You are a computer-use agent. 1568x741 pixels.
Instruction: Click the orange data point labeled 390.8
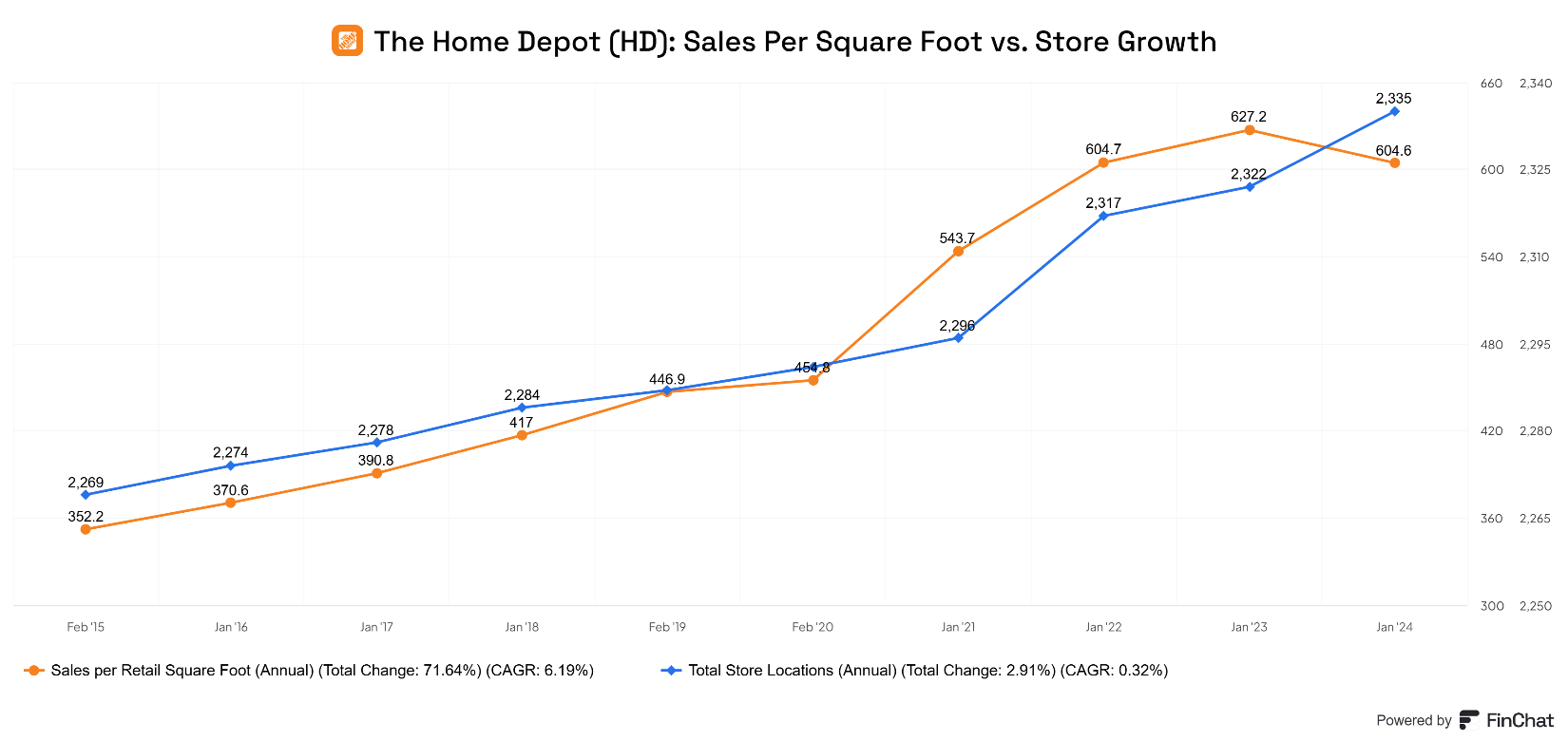(376, 473)
